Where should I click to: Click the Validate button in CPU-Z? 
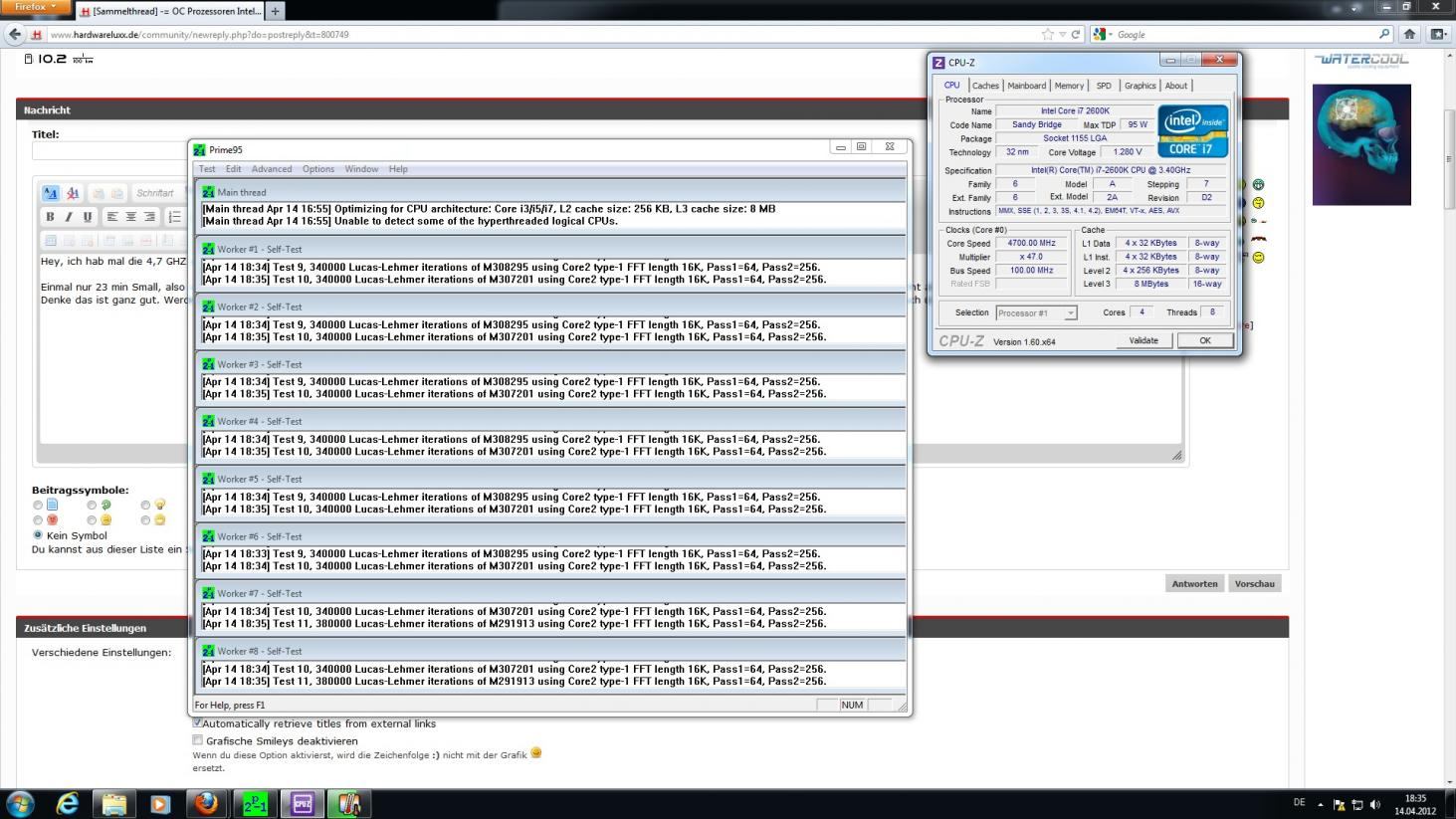(1144, 340)
